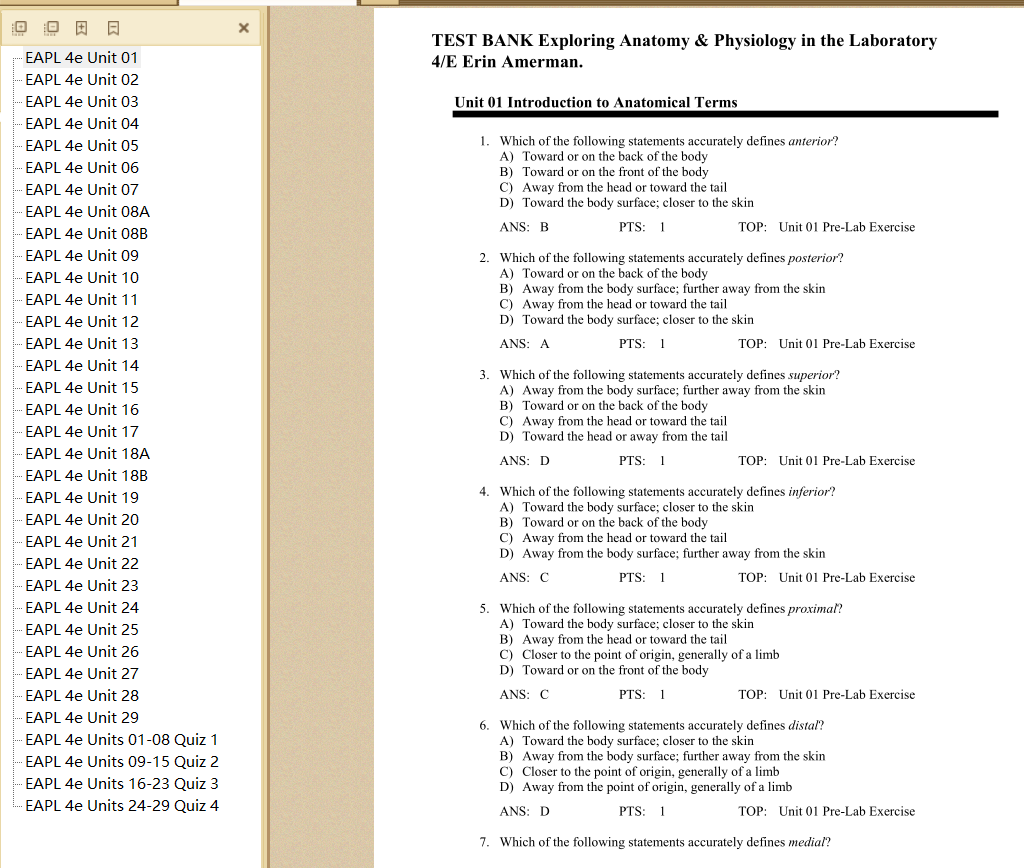The height and width of the screenshot is (868, 1024).
Task: Click 'ANS: D' under question 3
Action: [524, 461]
